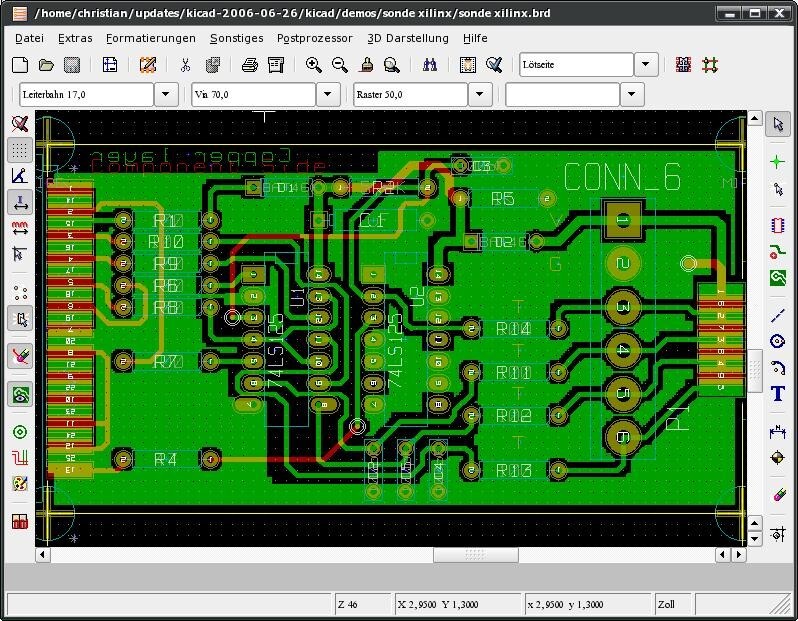This screenshot has height=621, width=798.
Task: Click the vertical scrollbar thumb
Action: [754, 371]
